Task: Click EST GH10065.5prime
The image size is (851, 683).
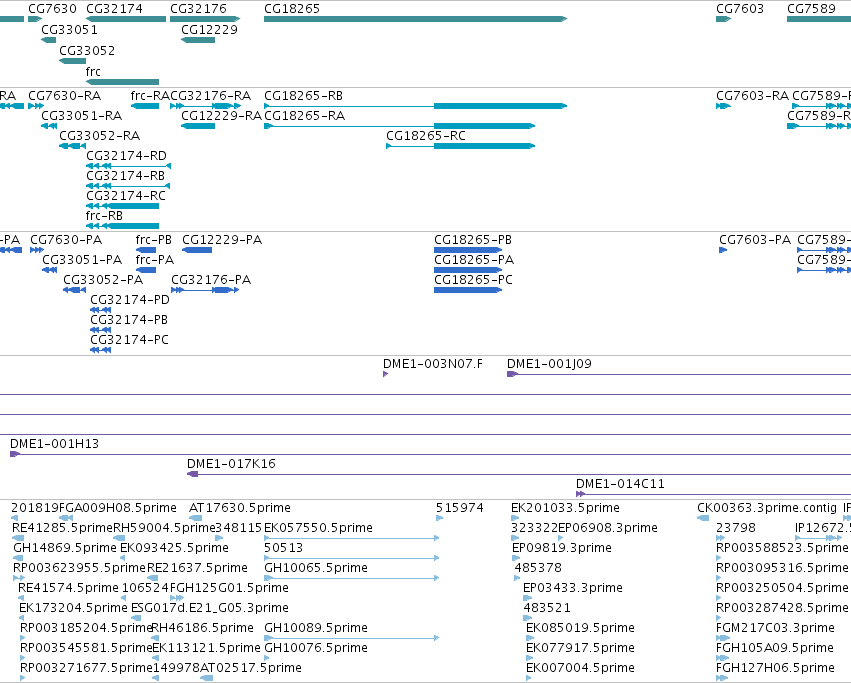Action: point(352,578)
